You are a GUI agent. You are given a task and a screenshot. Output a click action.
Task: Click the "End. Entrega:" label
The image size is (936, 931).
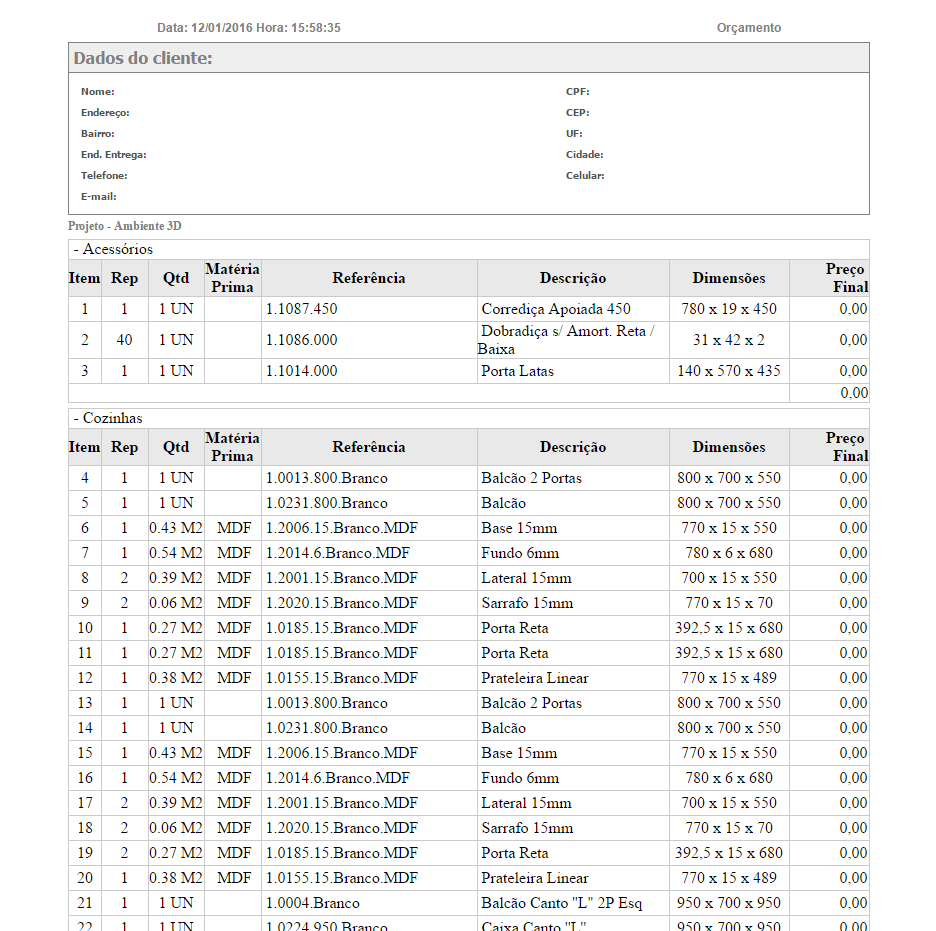(114, 155)
